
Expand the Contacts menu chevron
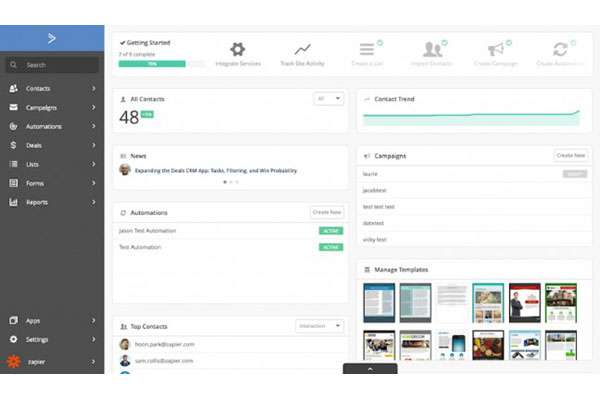(x=94, y=88)
